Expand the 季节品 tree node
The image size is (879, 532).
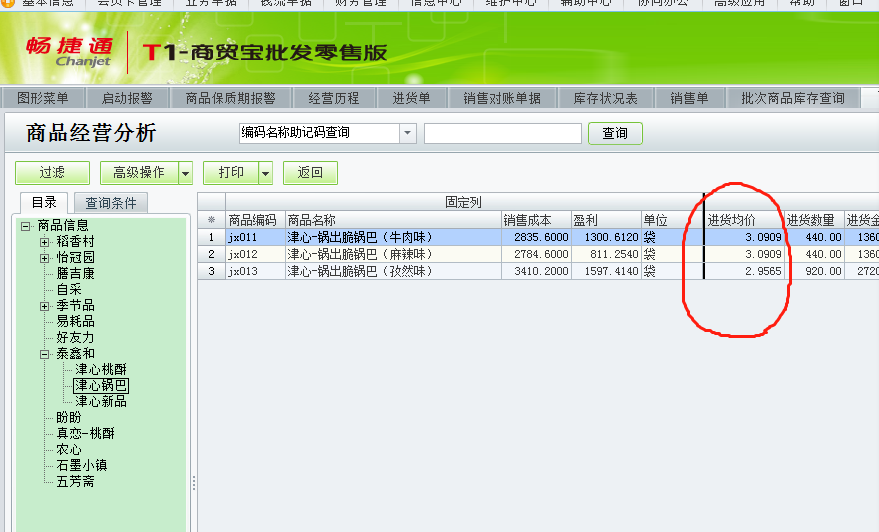tap(44, 307)
